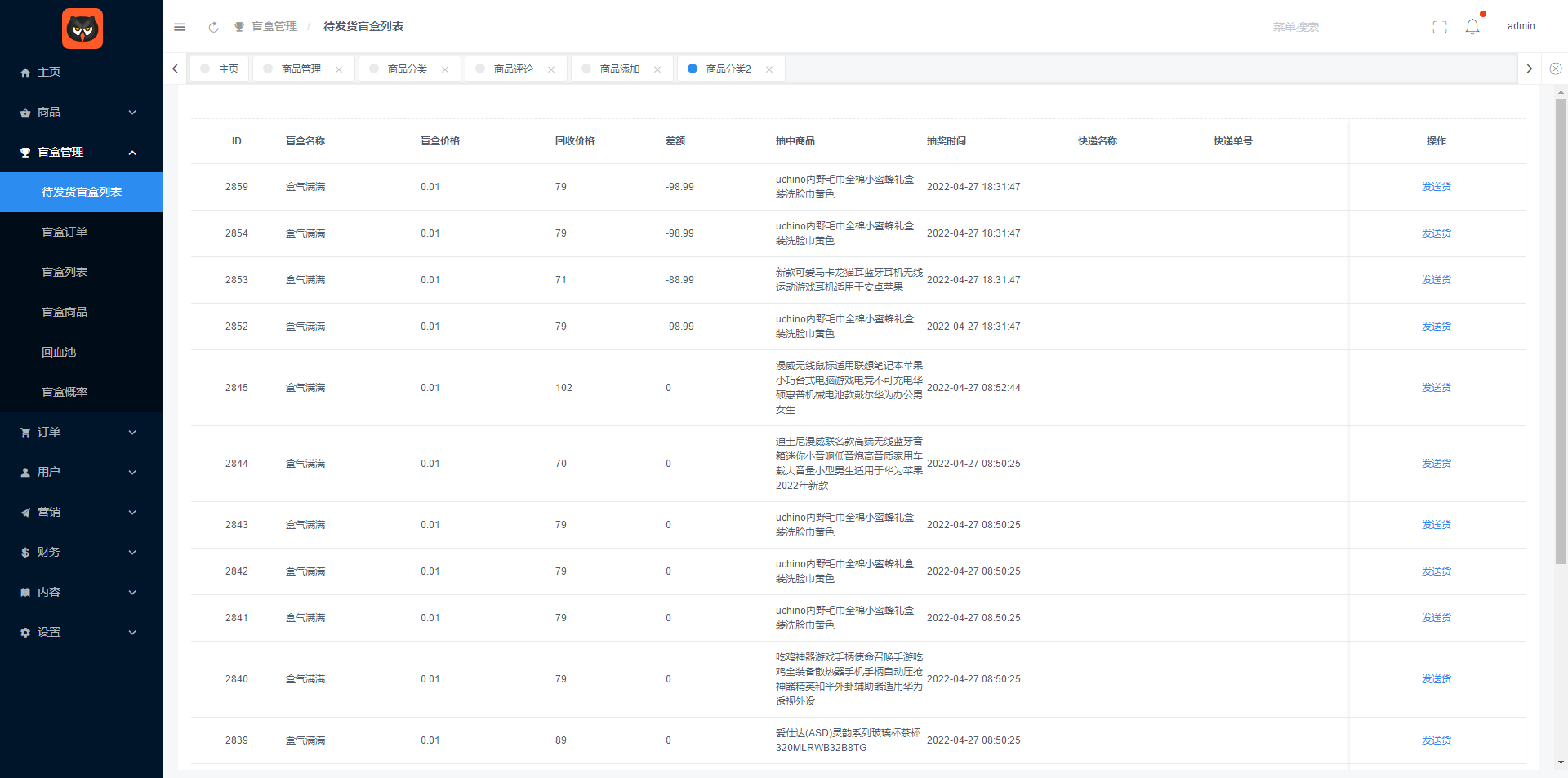Close the 商品分类2 tab
This screenshot has height=778, width=1568.
coord(769,69)
